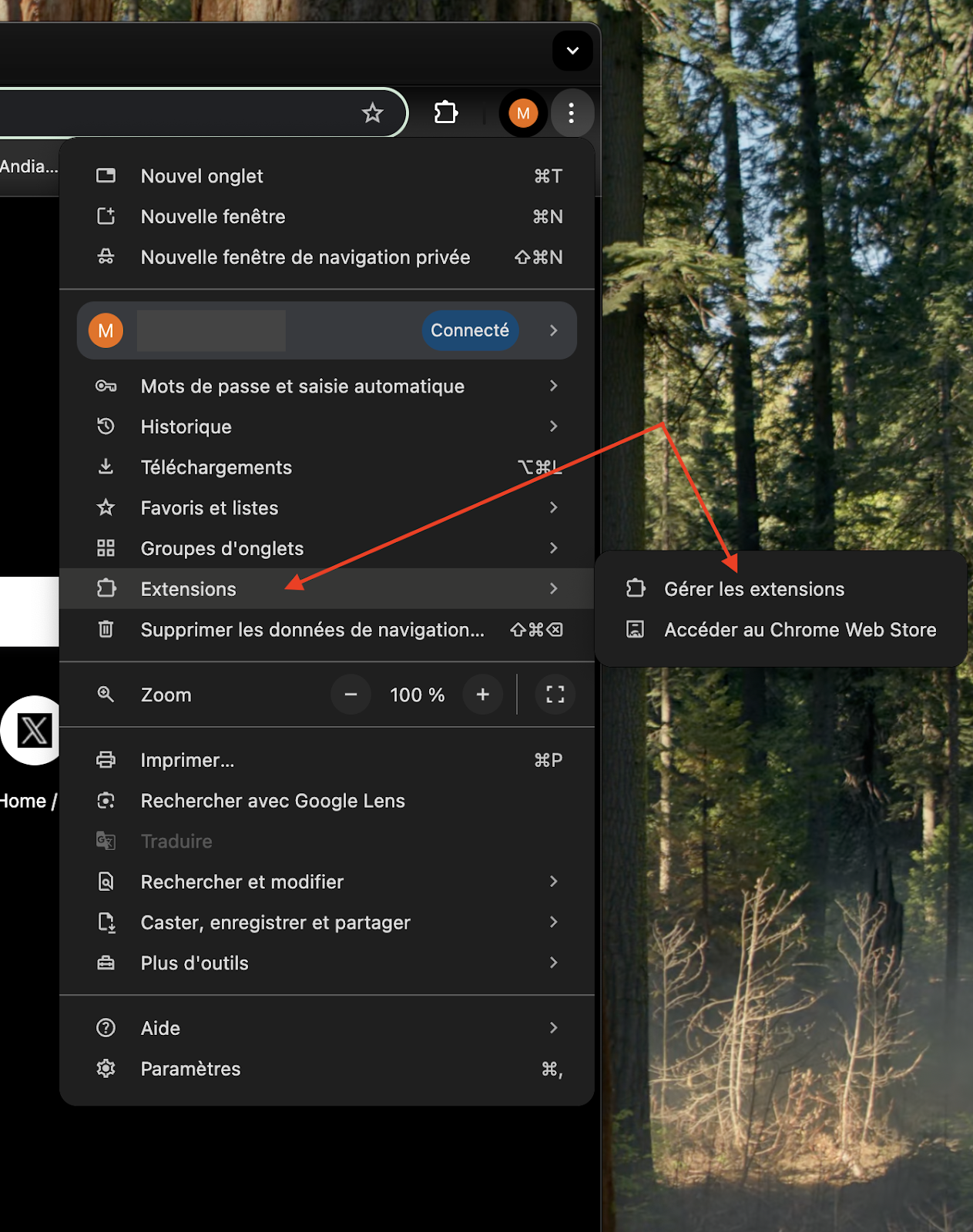The width and height of the screenshot is (973, 1232).
Task: Open Mots de passe et saisie automatique
Action: click(x=327, y=387)
